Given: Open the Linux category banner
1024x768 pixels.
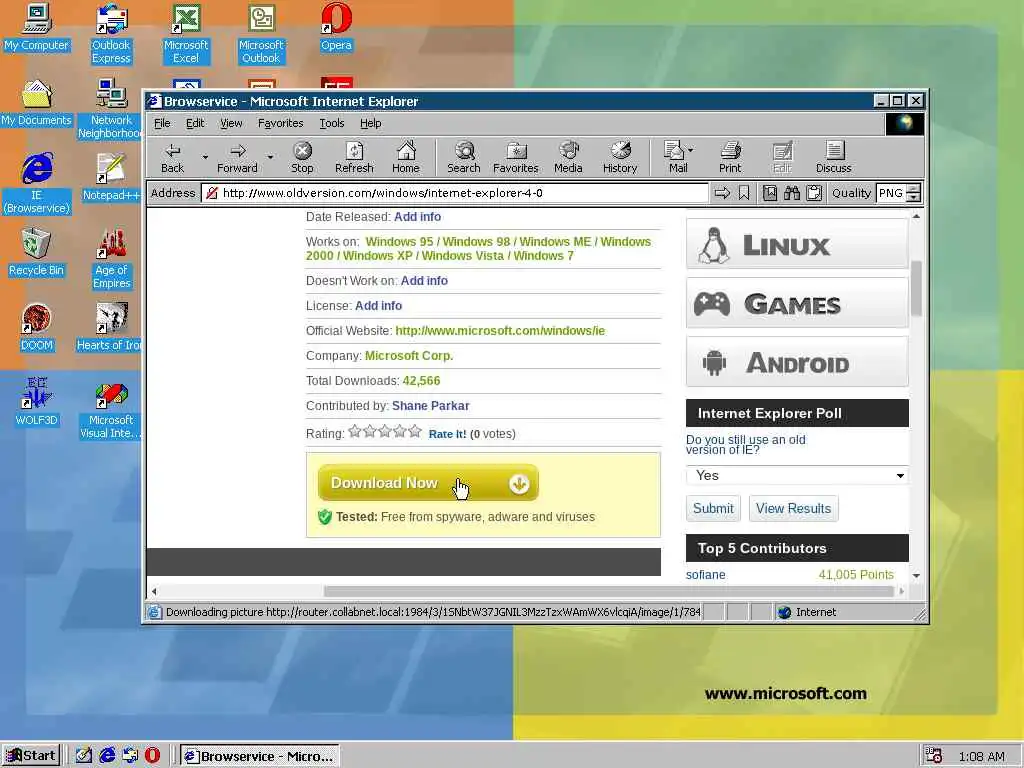Looking at the screenshot, I should pyautogui.click(x=797, y=244).
